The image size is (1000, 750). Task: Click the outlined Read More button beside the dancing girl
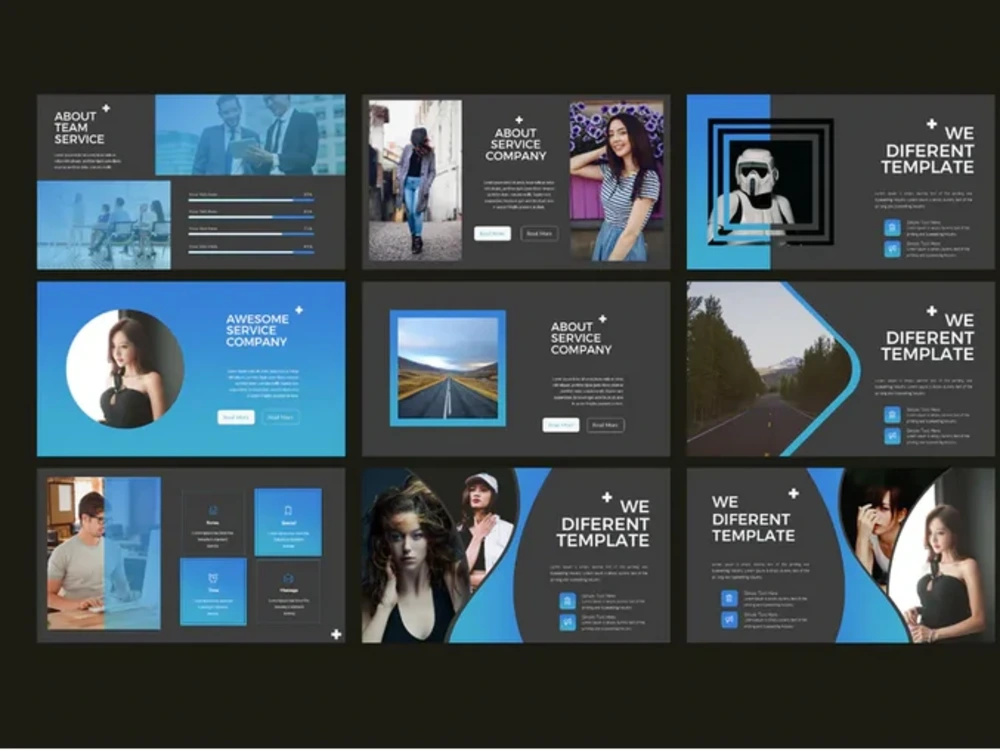(x=539, y=233)
